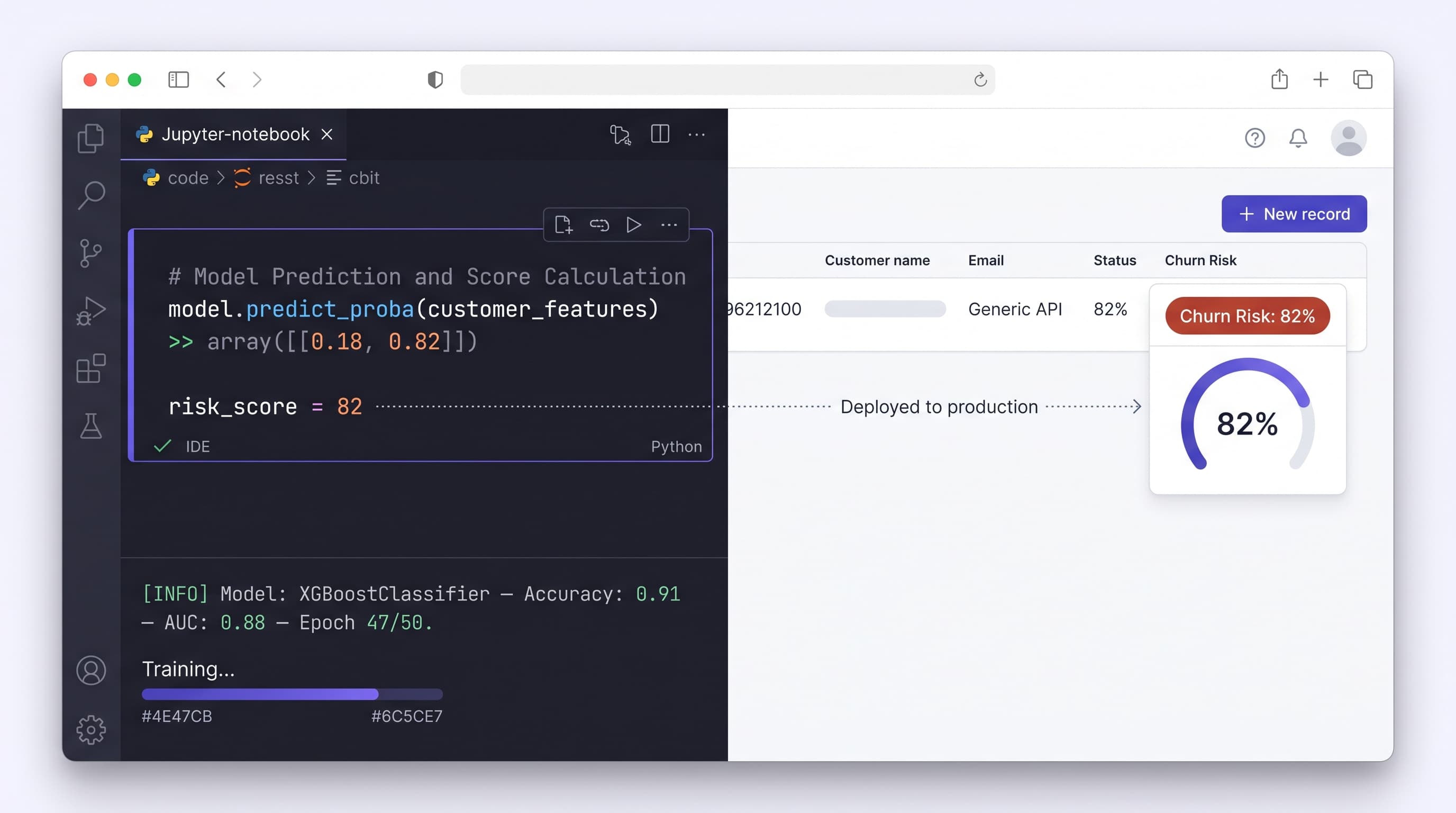Open the user avatar profile

pyautogui.click(x=1349, y=138)
